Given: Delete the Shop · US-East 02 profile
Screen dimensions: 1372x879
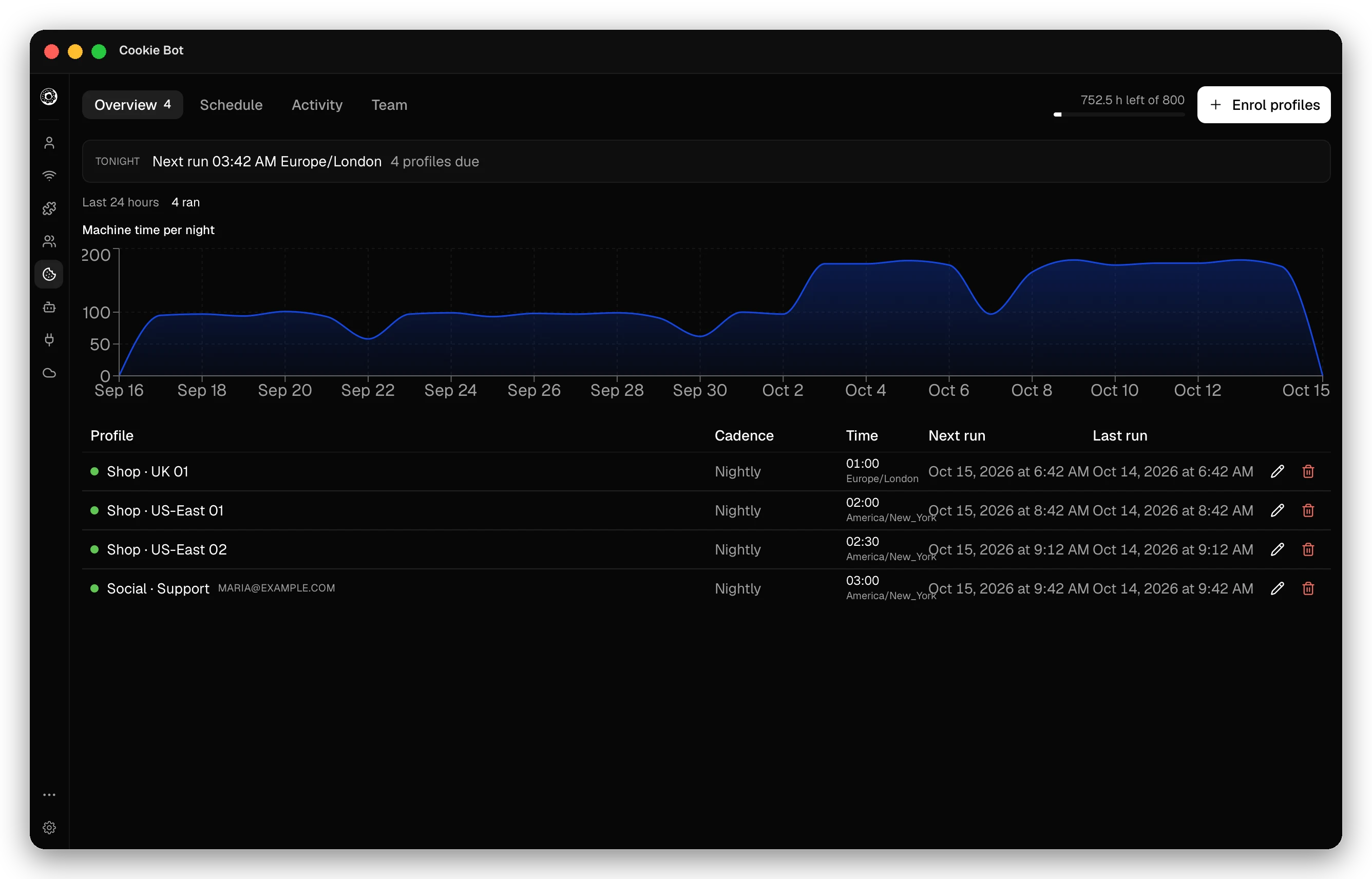Looking at the screenshot, I should [x=1308, y=549].
